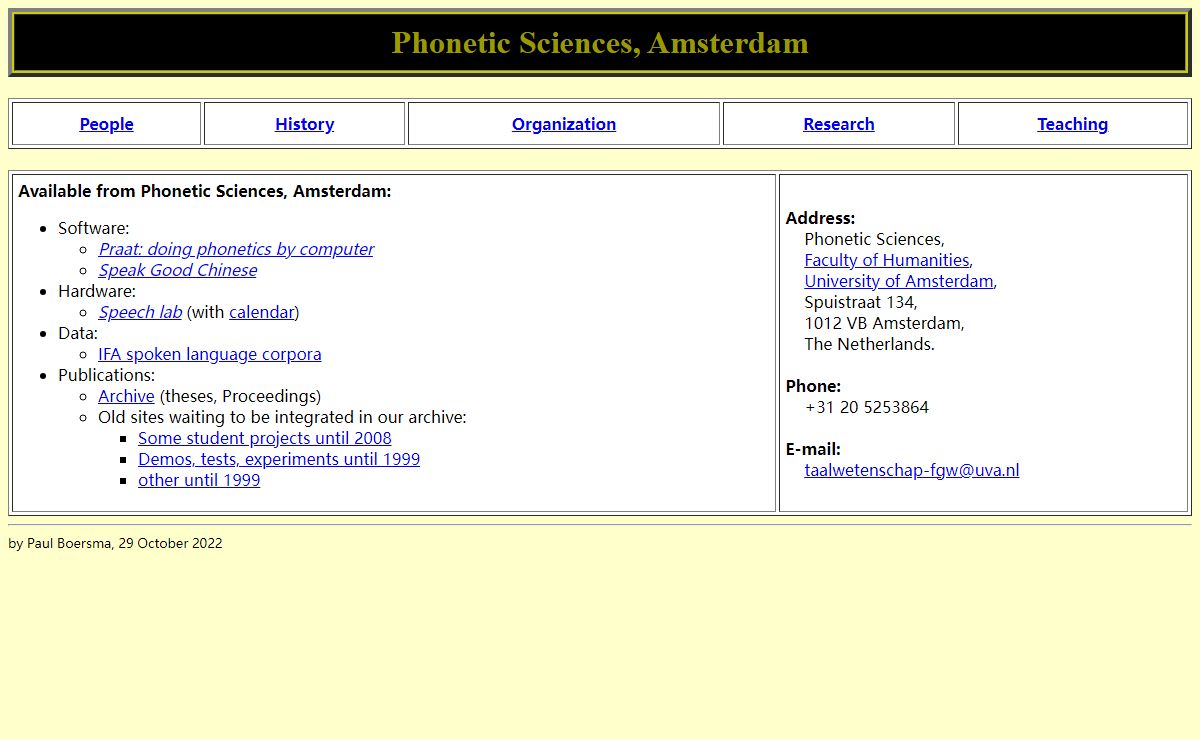This screenshot has width=1200, height=740.
Task: Select the 'E-mail:' label
Action: pos(813,449)
